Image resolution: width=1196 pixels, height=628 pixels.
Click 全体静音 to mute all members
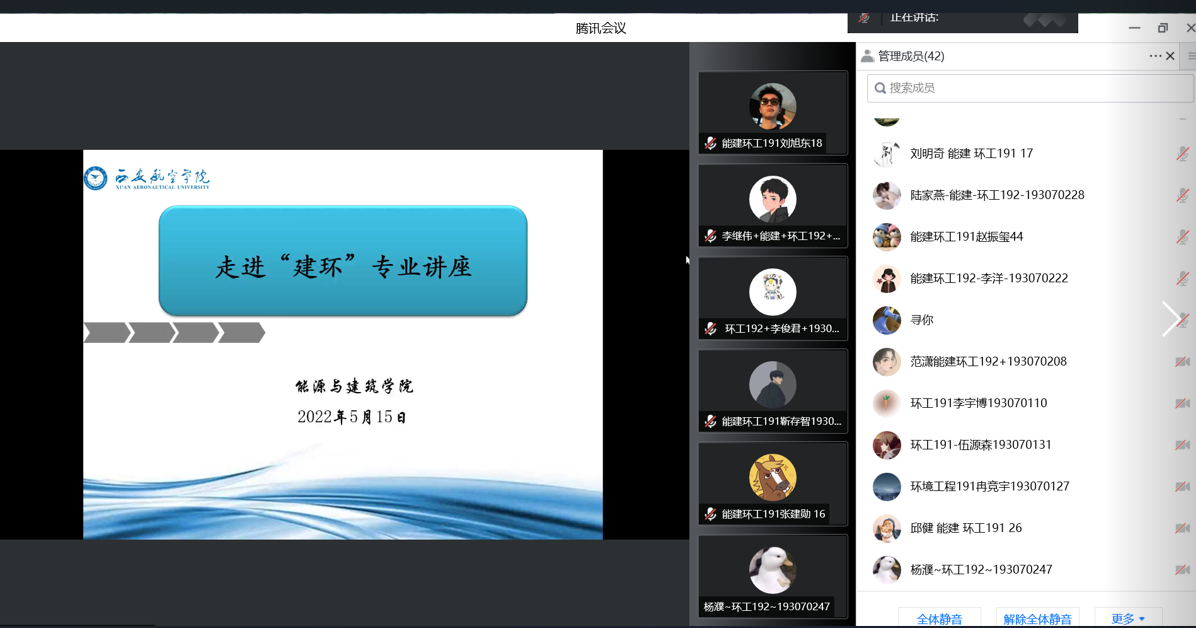point(939,618)
